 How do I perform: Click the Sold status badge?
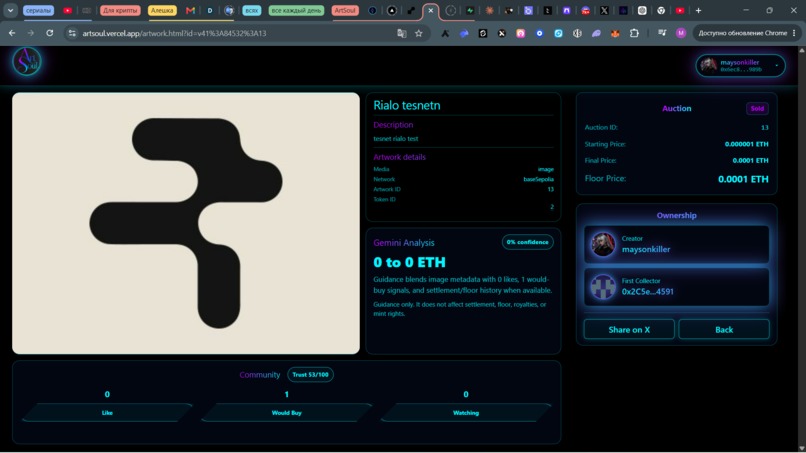click(757, 108)
